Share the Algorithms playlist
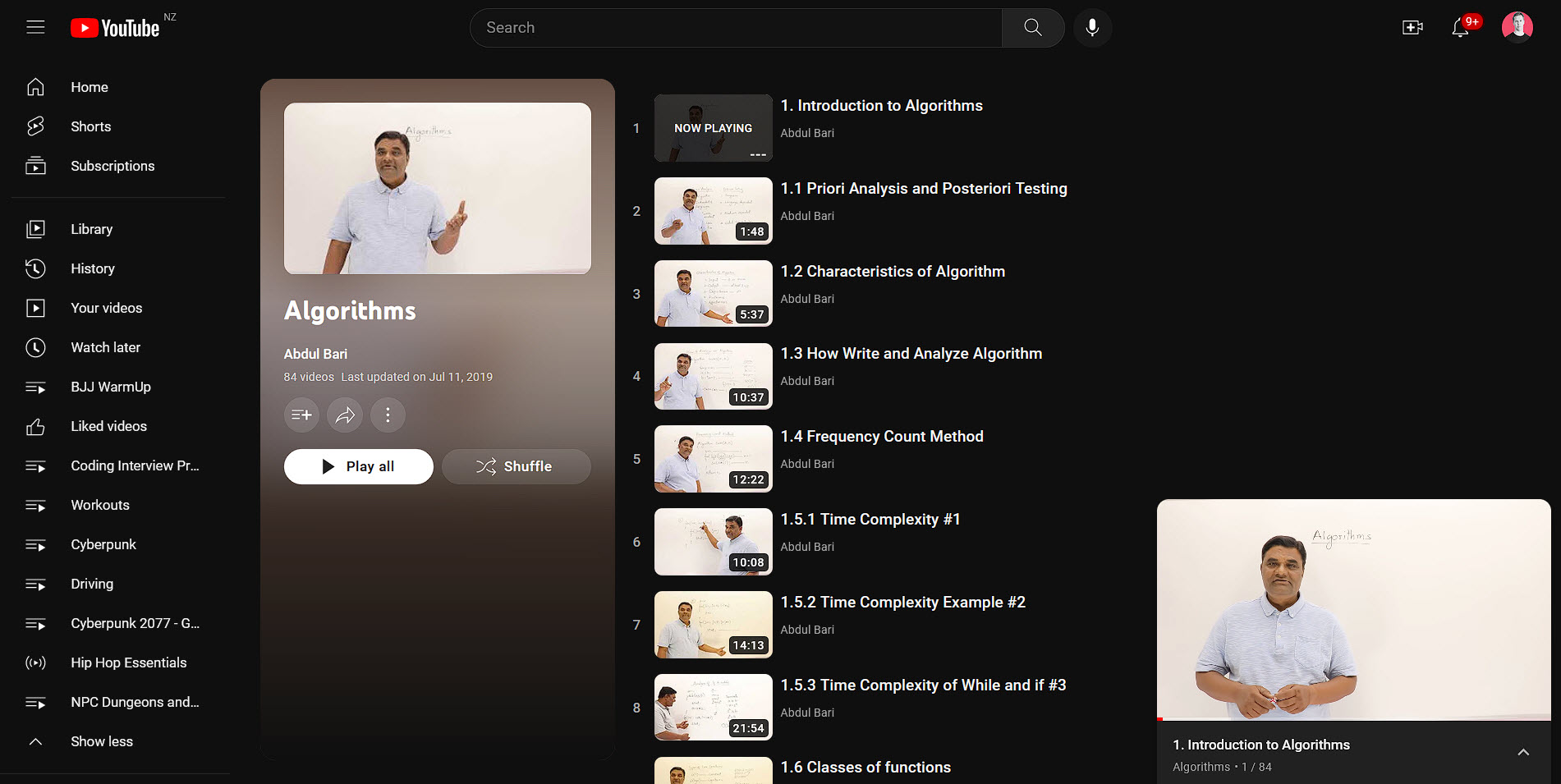This screenshot has width=1561, height=784. coord(345,415)
